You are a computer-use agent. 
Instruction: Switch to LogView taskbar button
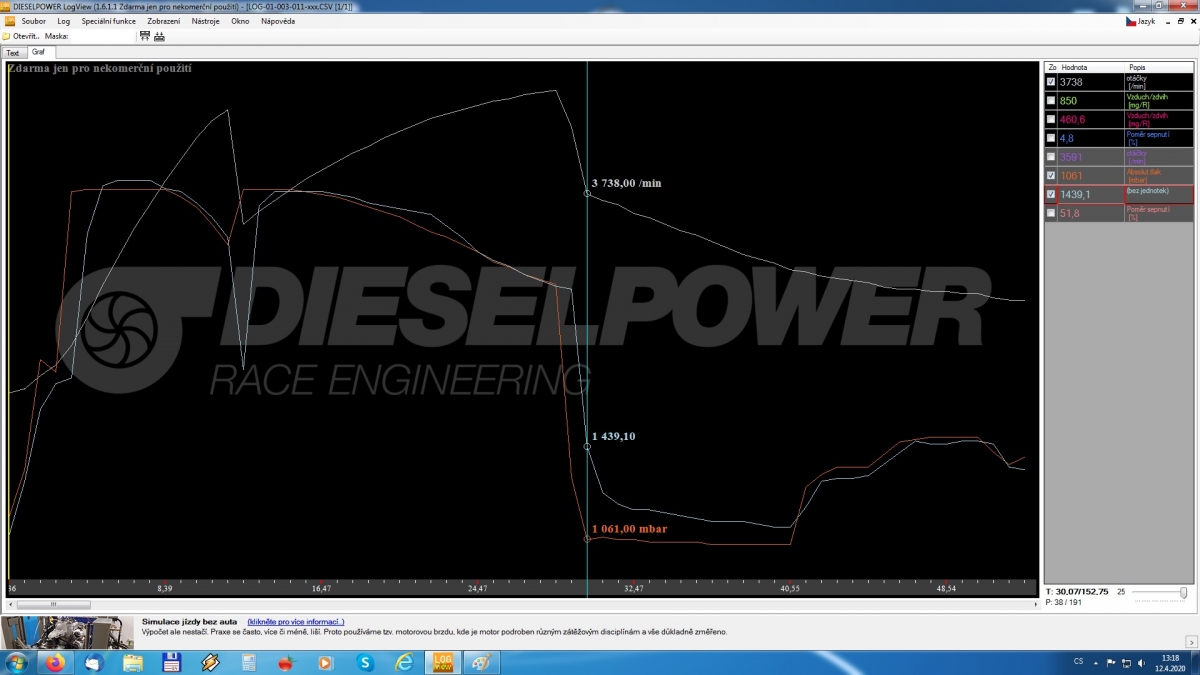pos(442,662)
